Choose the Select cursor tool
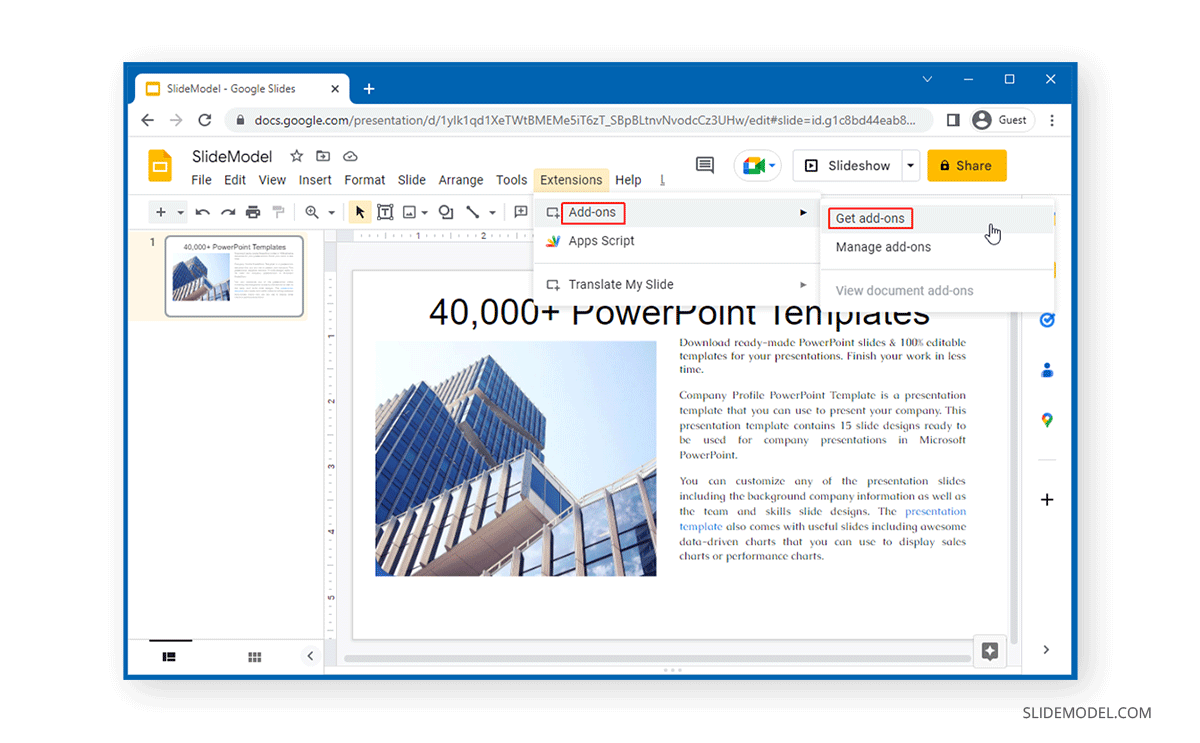Image resolution: width=1200 pixels, height=743 pixels. tap(360, 212)
